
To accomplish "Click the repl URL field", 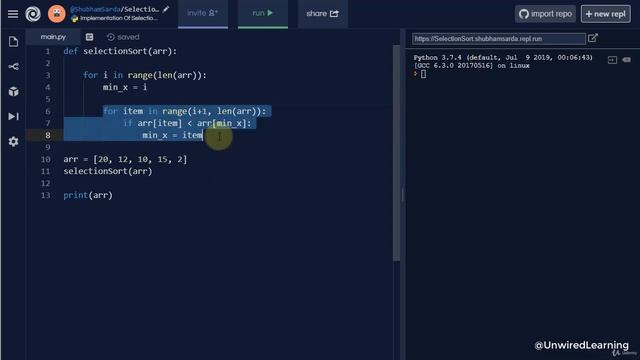I will point(499,39).
